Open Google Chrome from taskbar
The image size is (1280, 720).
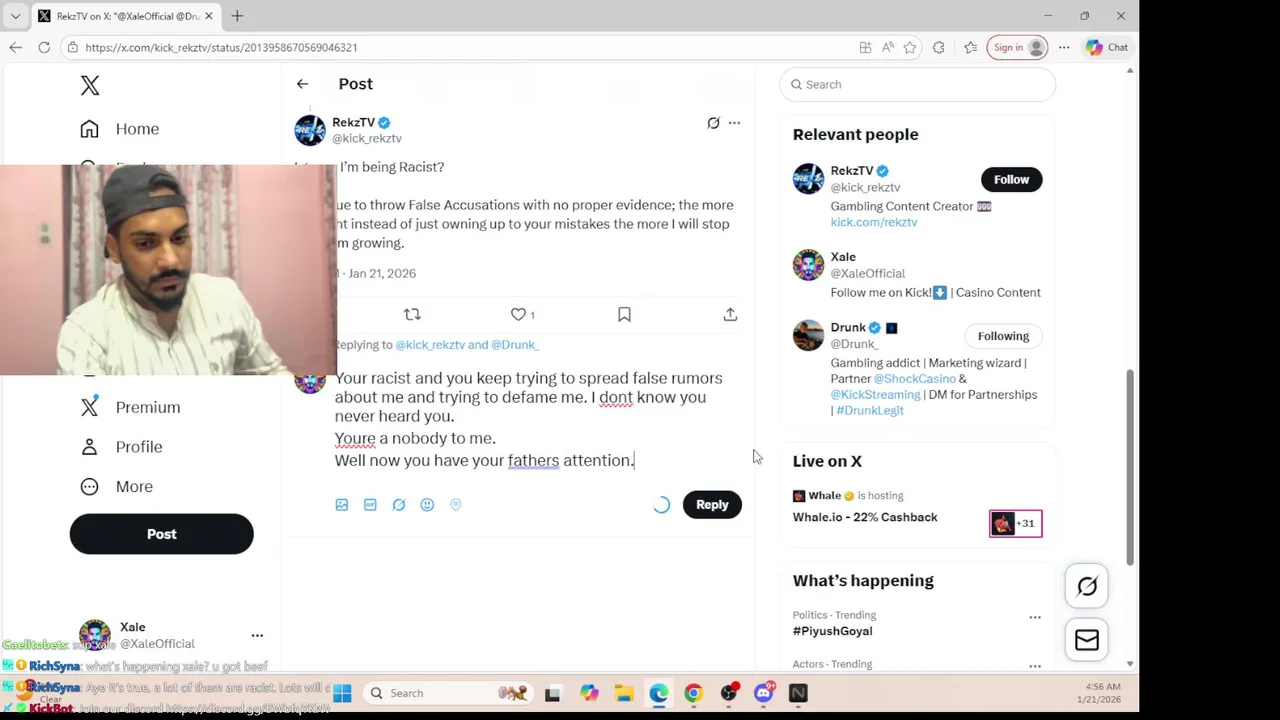[693, 693]
